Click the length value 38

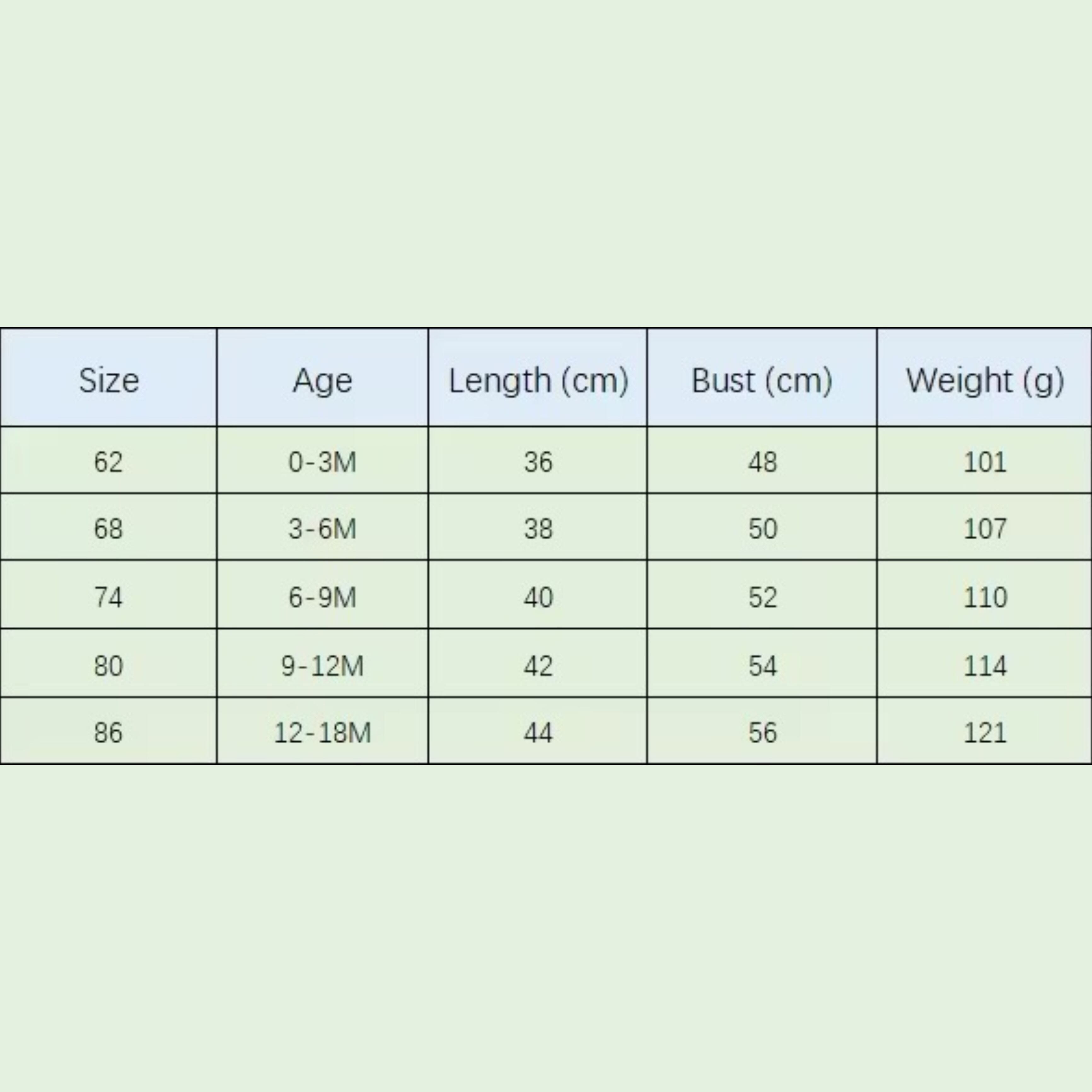coord(537,528)
